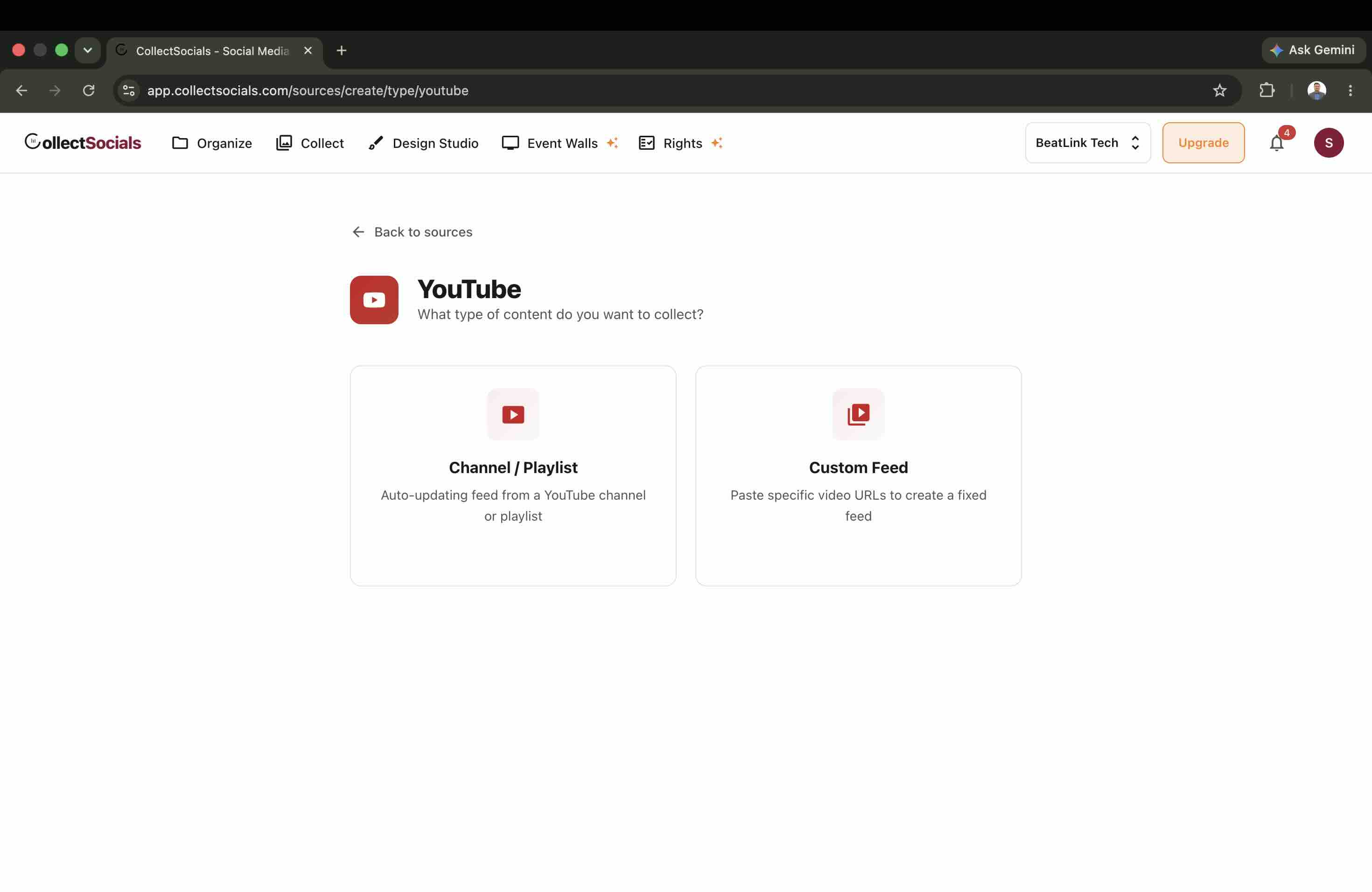This screenshot has width=1372, height=892.
Task: Click the 'What type of content' subtitle
Action: tap(560, 314)
